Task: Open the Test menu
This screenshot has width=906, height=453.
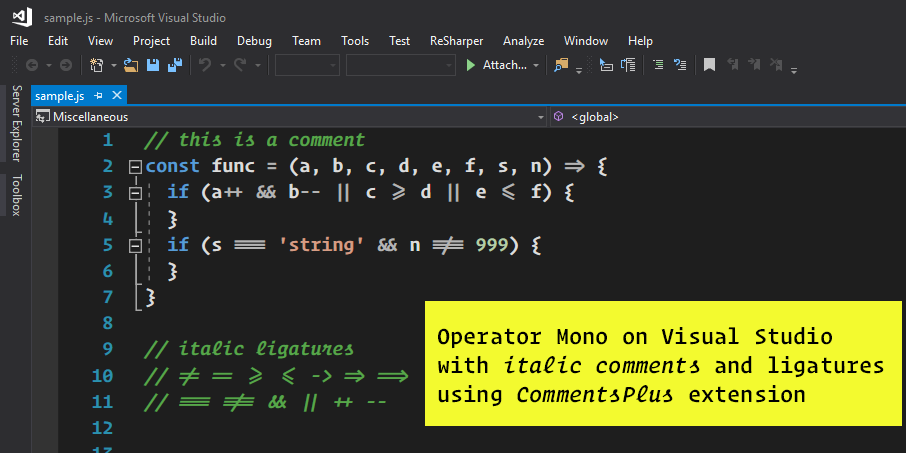Action: pyautogui.click(x=399, y=41)
